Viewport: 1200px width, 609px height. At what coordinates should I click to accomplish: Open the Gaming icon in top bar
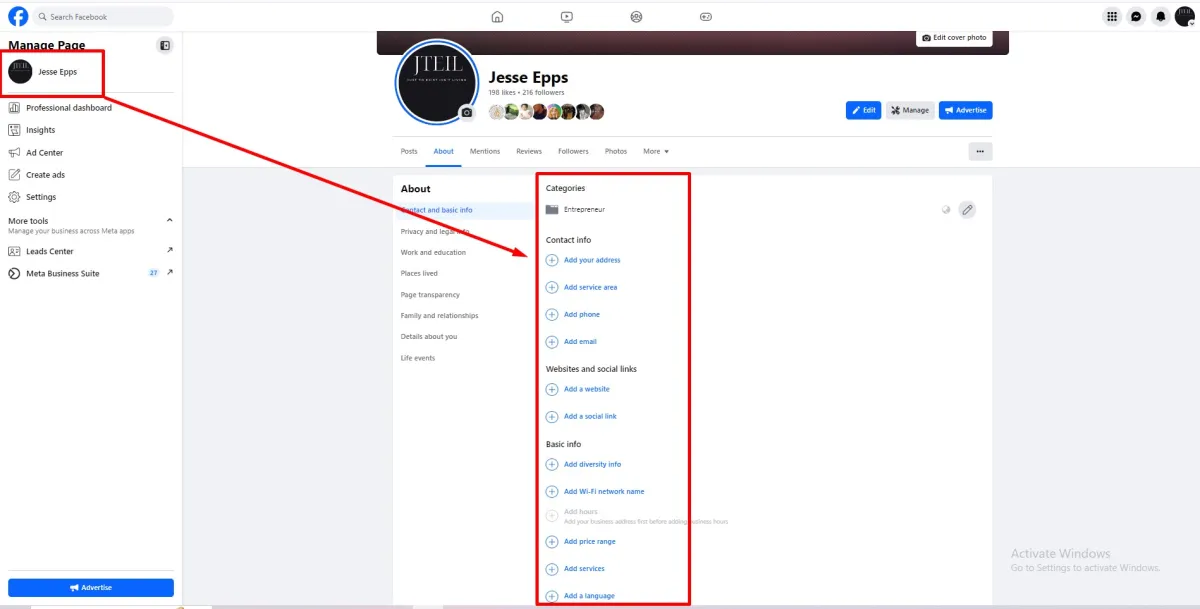point(705,16)
